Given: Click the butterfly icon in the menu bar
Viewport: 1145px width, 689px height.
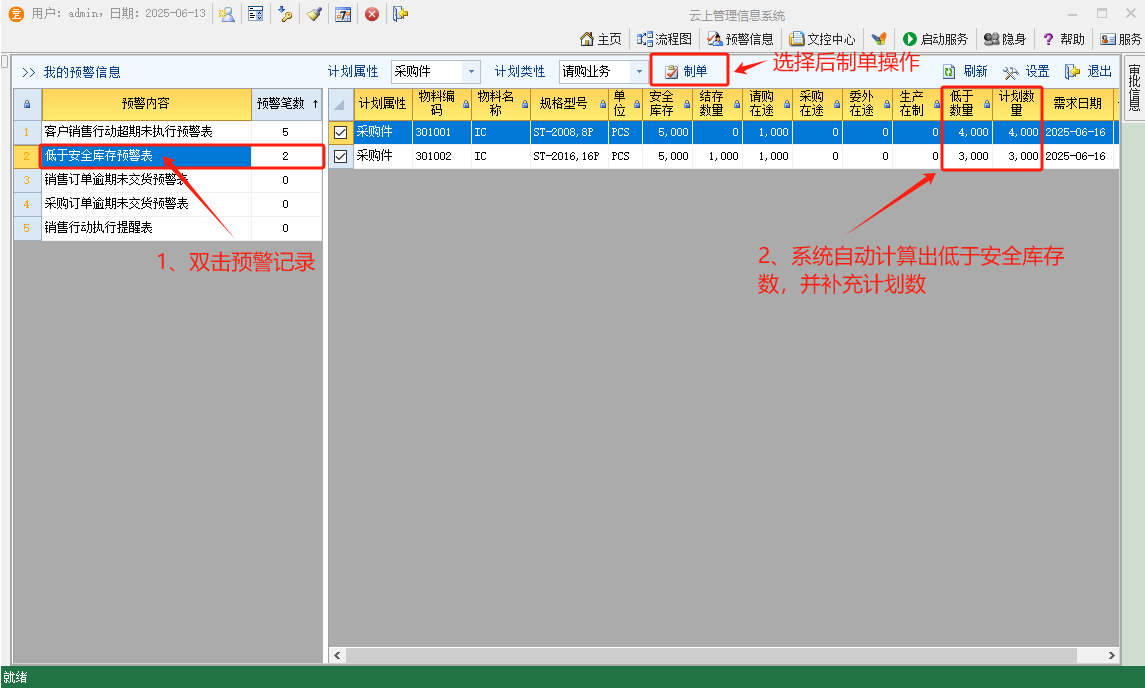Looking at the screenshot, I should tap(878, 39).
